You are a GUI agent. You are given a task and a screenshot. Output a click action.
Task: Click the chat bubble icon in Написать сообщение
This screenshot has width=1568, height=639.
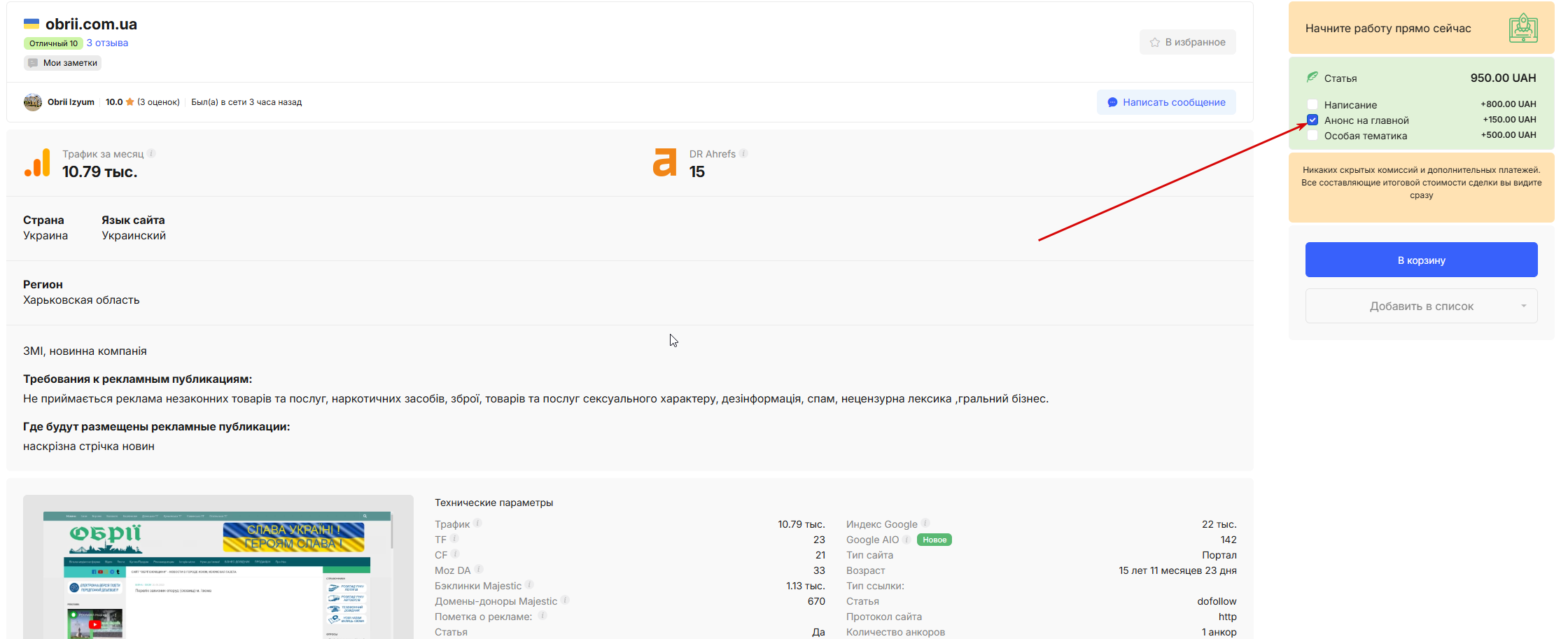coord(1112,103)
